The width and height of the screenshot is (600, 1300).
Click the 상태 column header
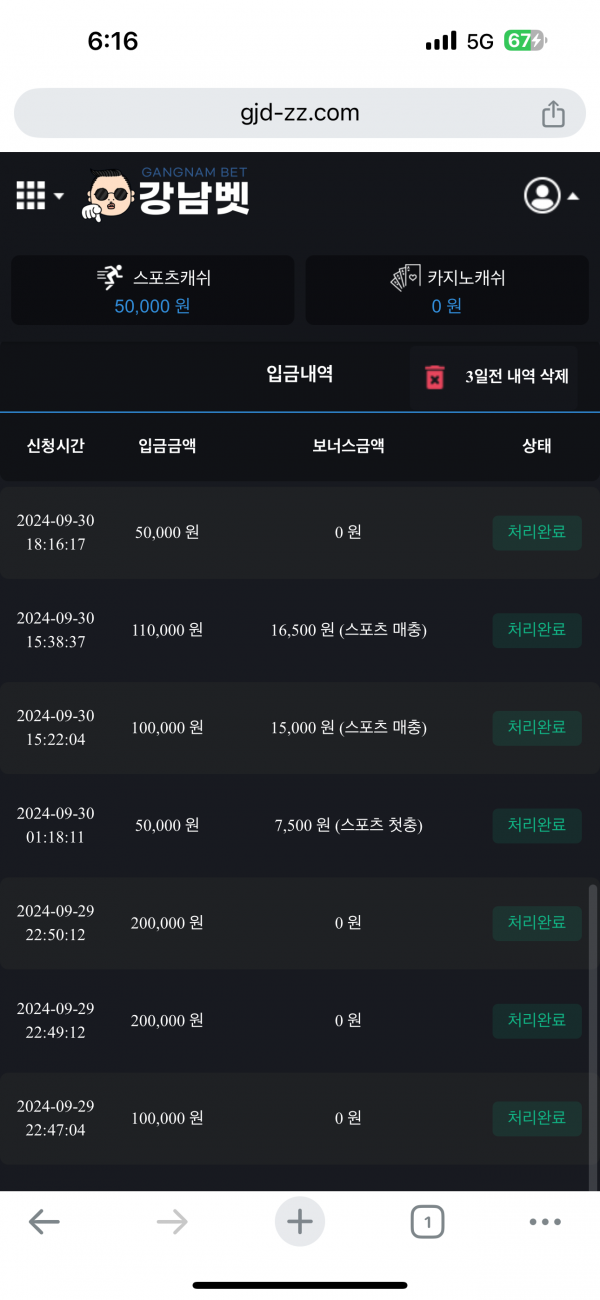[x=537, y=446]
